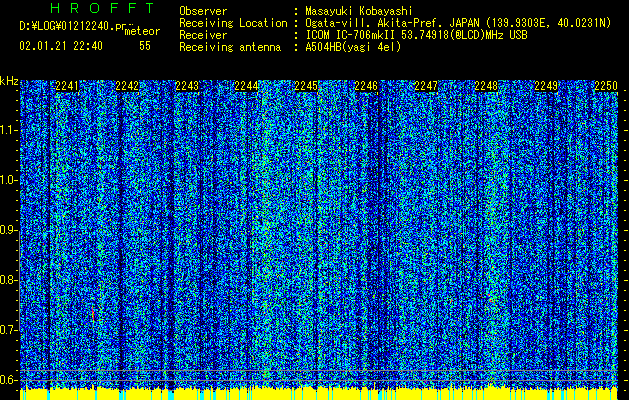Click the 0.6 kHz frequency axis label
Viewport: 629px width, 400px height.
[x=8, y=380]
